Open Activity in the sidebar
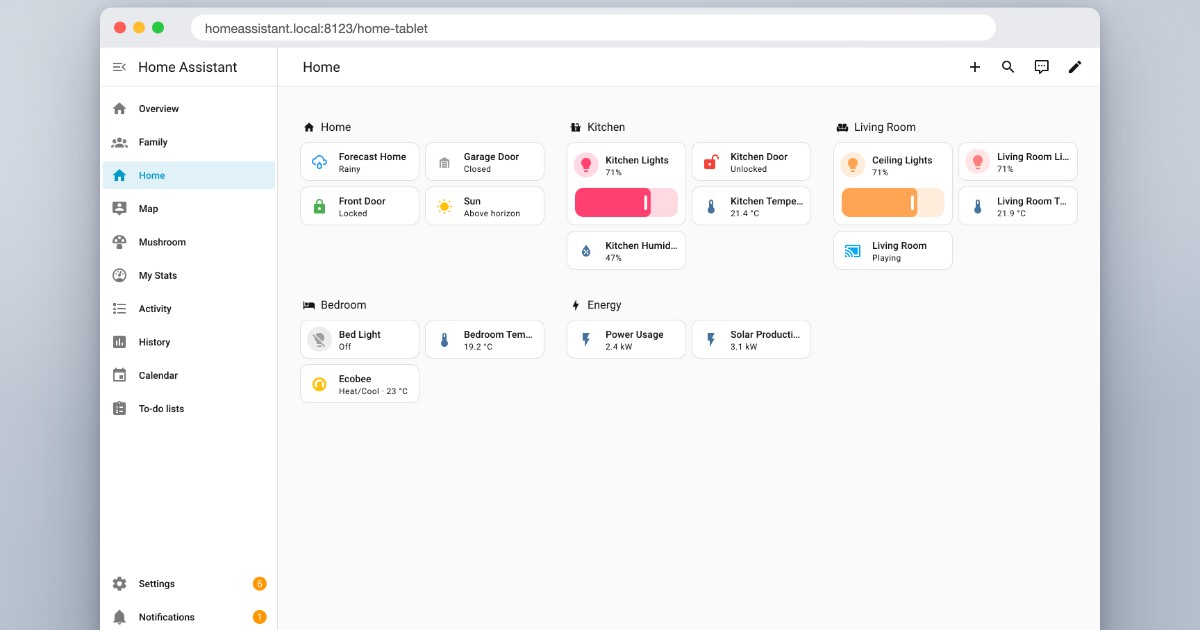1200x630 pixels. pos(189,309)
